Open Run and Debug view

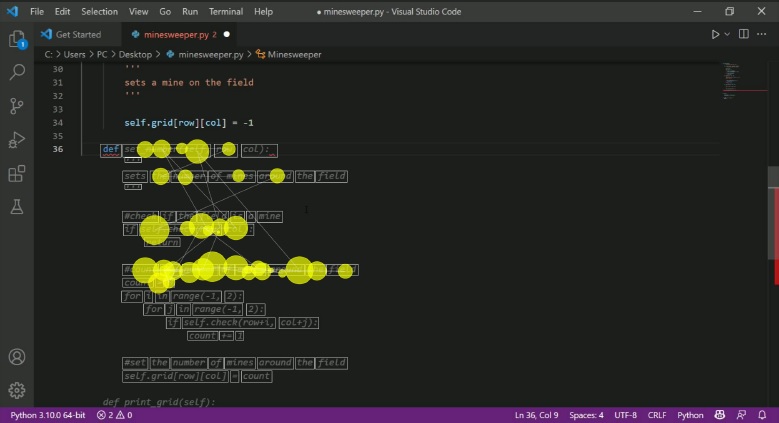pyautogui.click(x=17, y=140)
